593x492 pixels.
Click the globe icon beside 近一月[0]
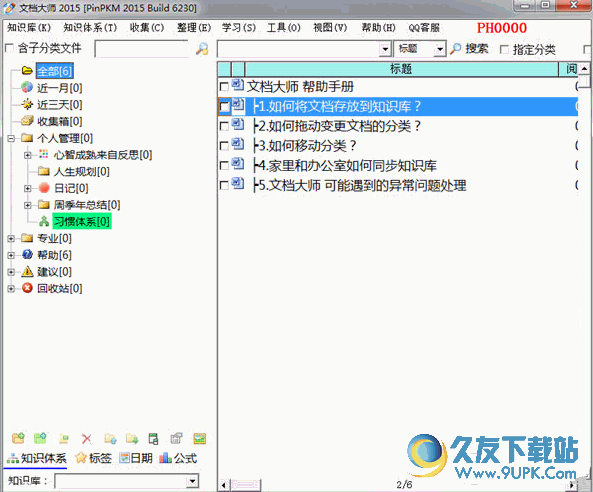pyautogui.click(x=27, y=87)
